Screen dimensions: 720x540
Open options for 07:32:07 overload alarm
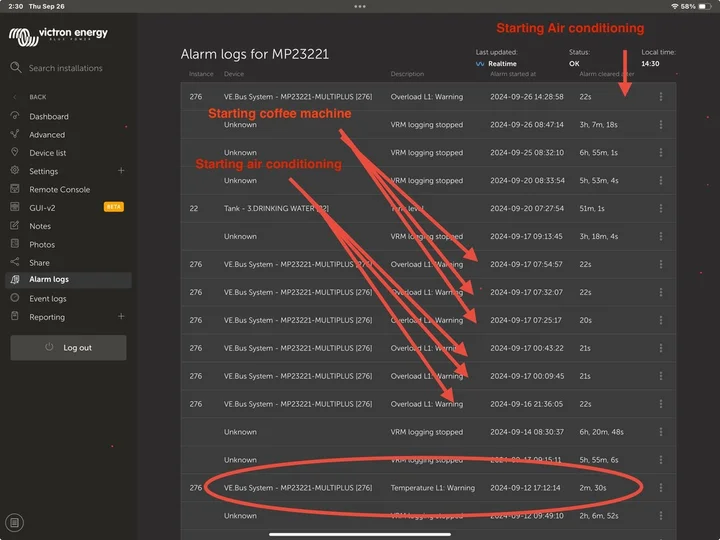(x=661, y=292)
